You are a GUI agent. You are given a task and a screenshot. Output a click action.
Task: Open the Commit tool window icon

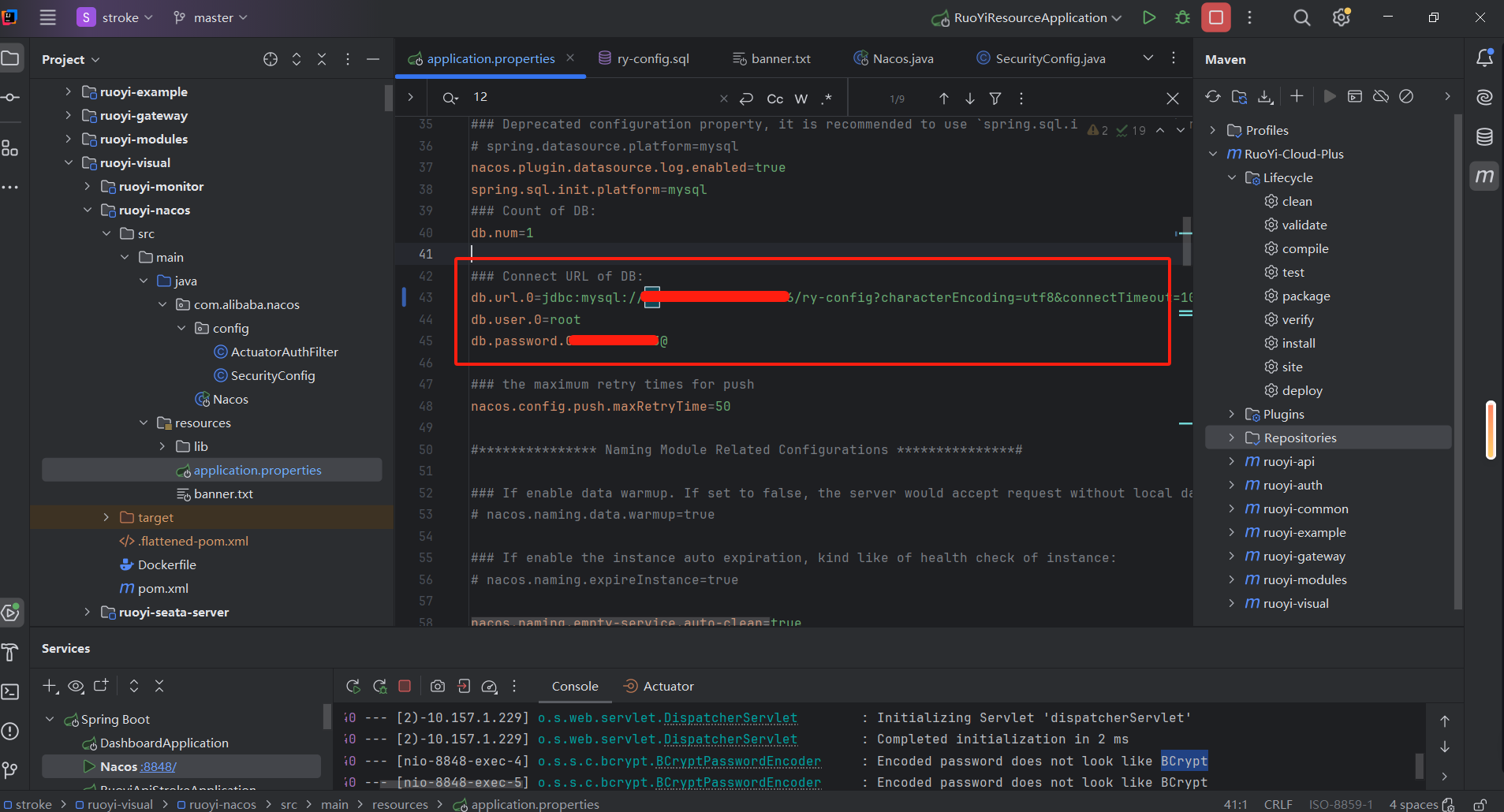tap(10, 98)
